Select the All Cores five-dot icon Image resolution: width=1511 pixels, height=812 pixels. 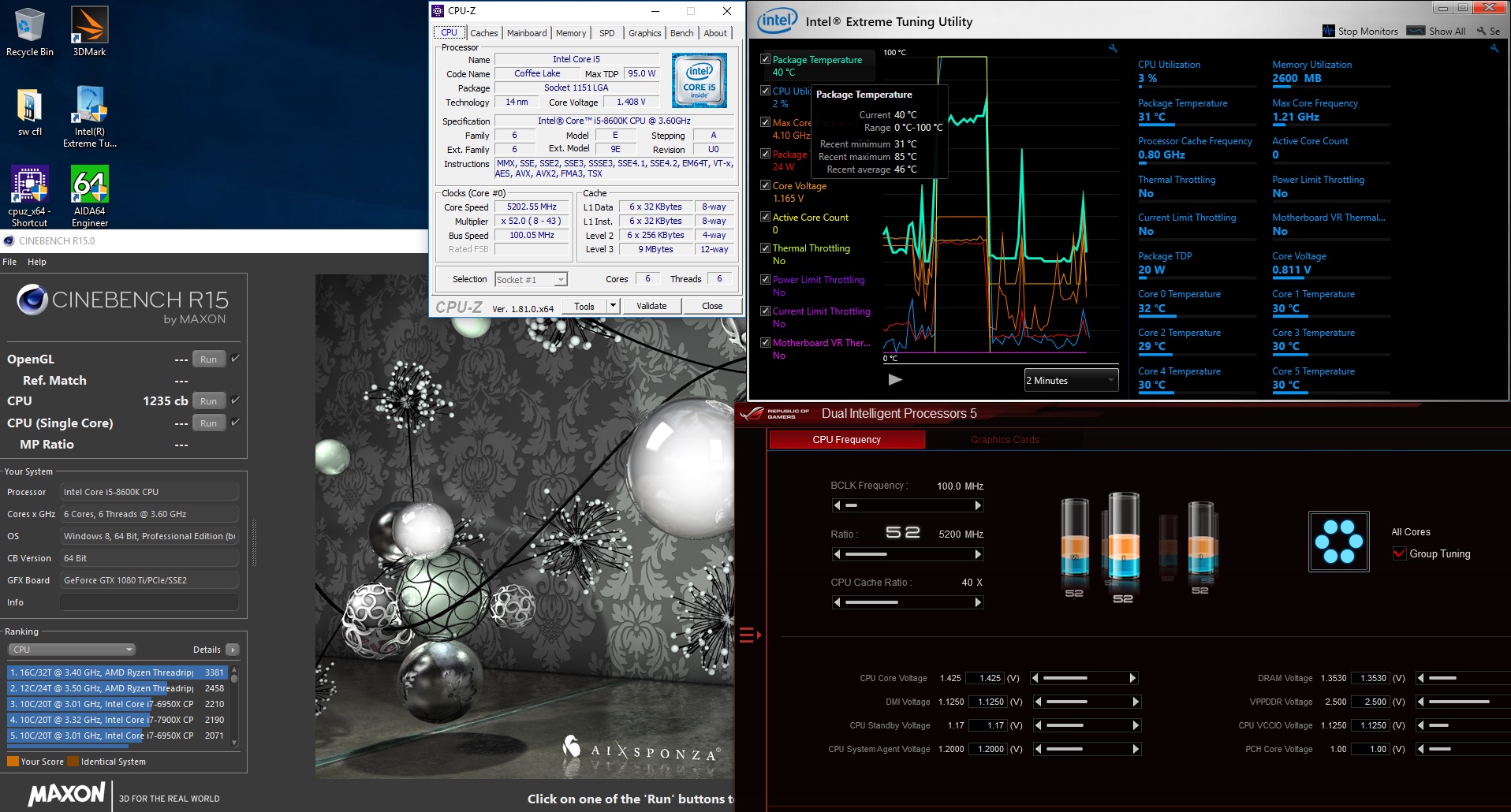(x=1338, y=541)
